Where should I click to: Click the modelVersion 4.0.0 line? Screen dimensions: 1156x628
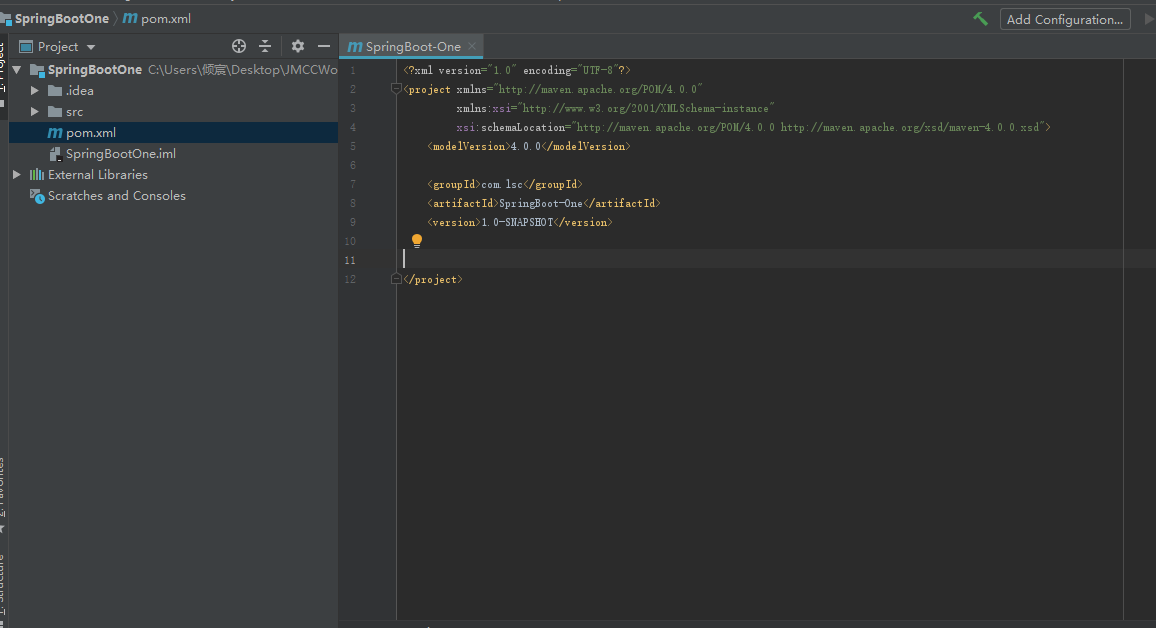coord(529,147)
